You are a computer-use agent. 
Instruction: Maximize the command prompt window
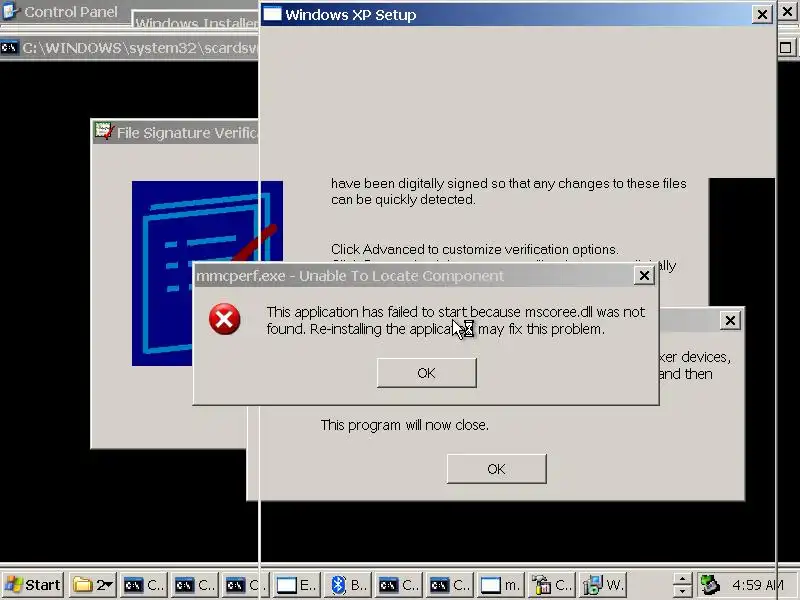786,48
